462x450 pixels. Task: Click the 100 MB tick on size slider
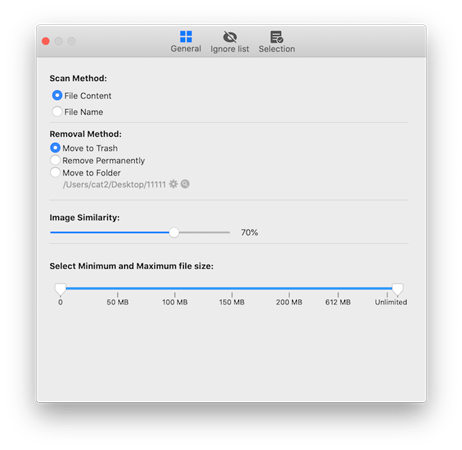[175, 295]
